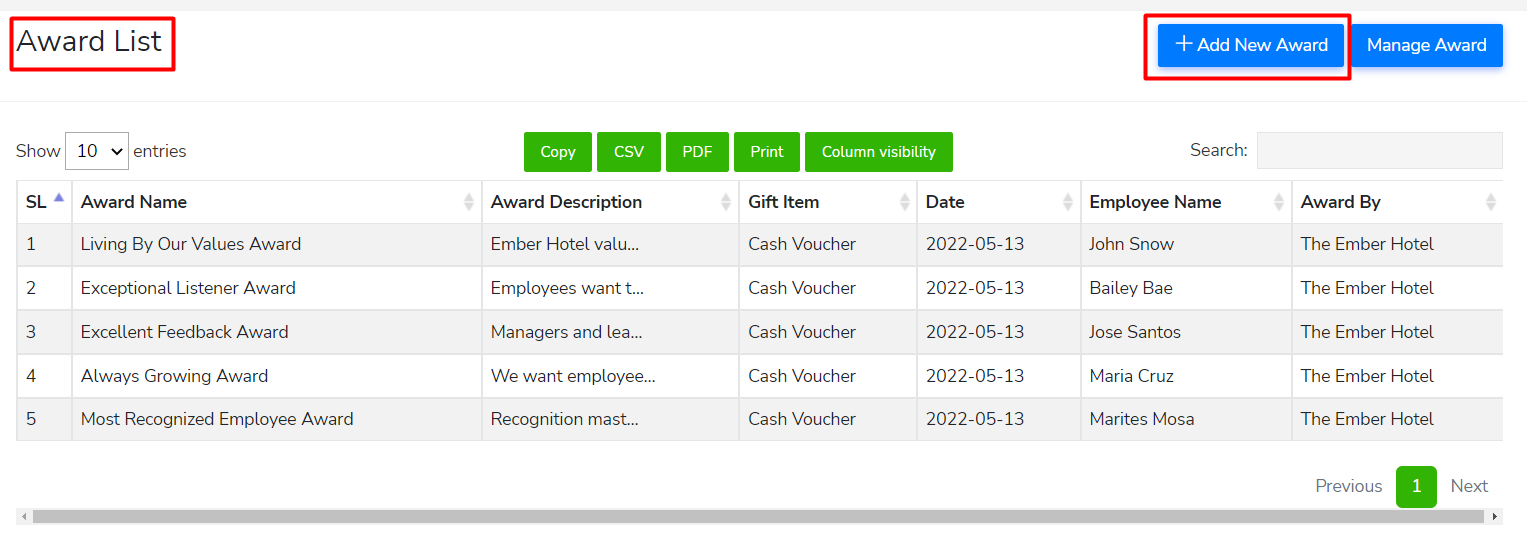Go to the Previous page

[x=1348, y=486]
